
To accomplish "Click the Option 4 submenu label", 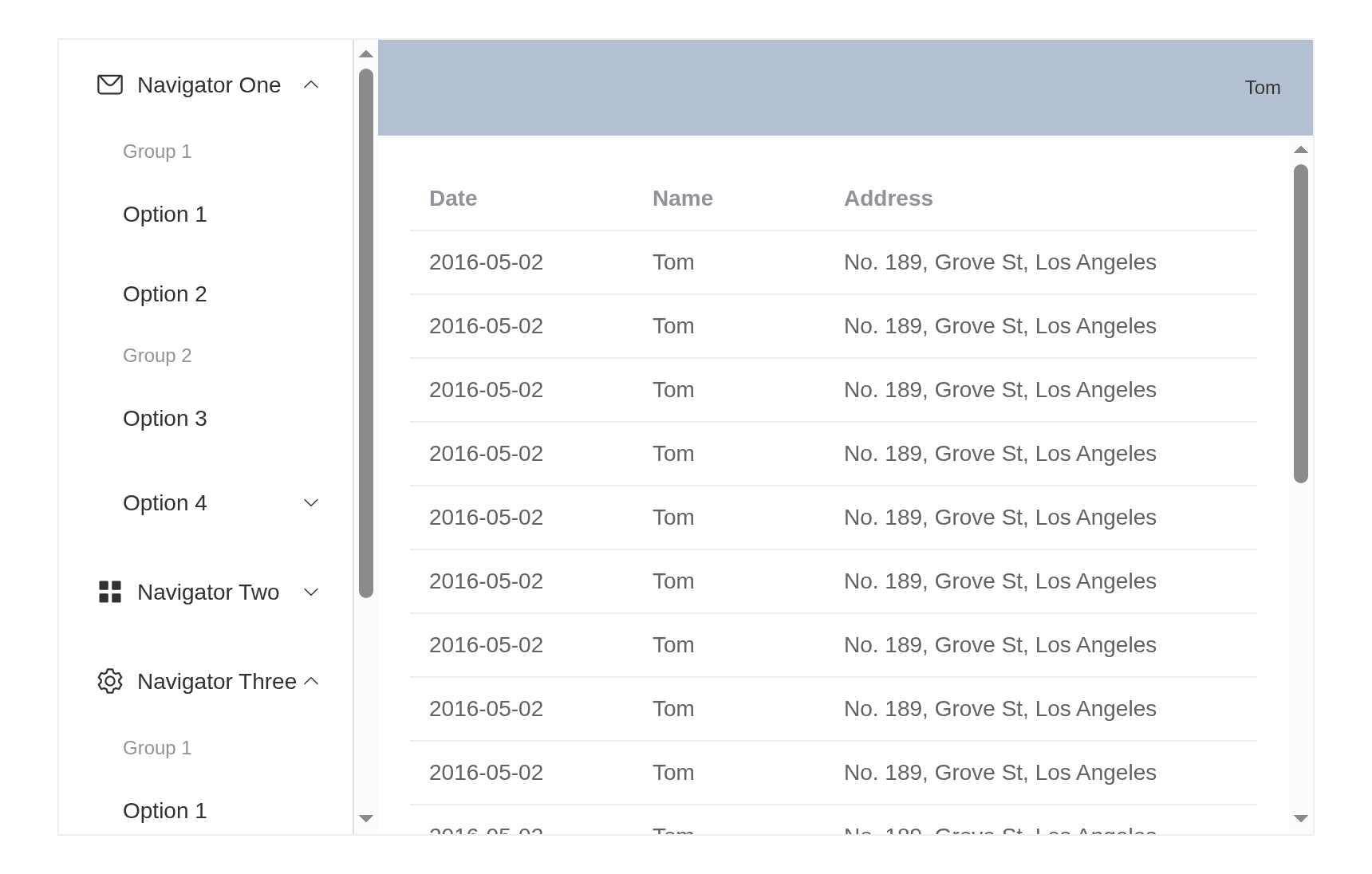I will (165, 503).
